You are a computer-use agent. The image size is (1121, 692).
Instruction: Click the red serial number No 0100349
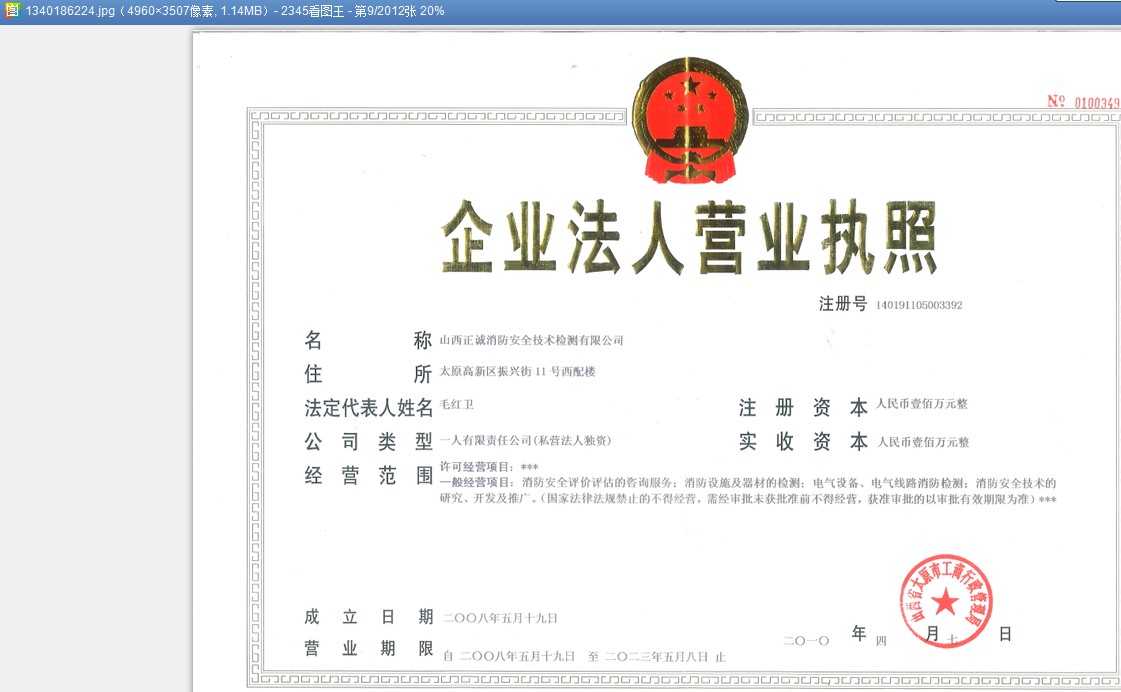coord(1084,102)
